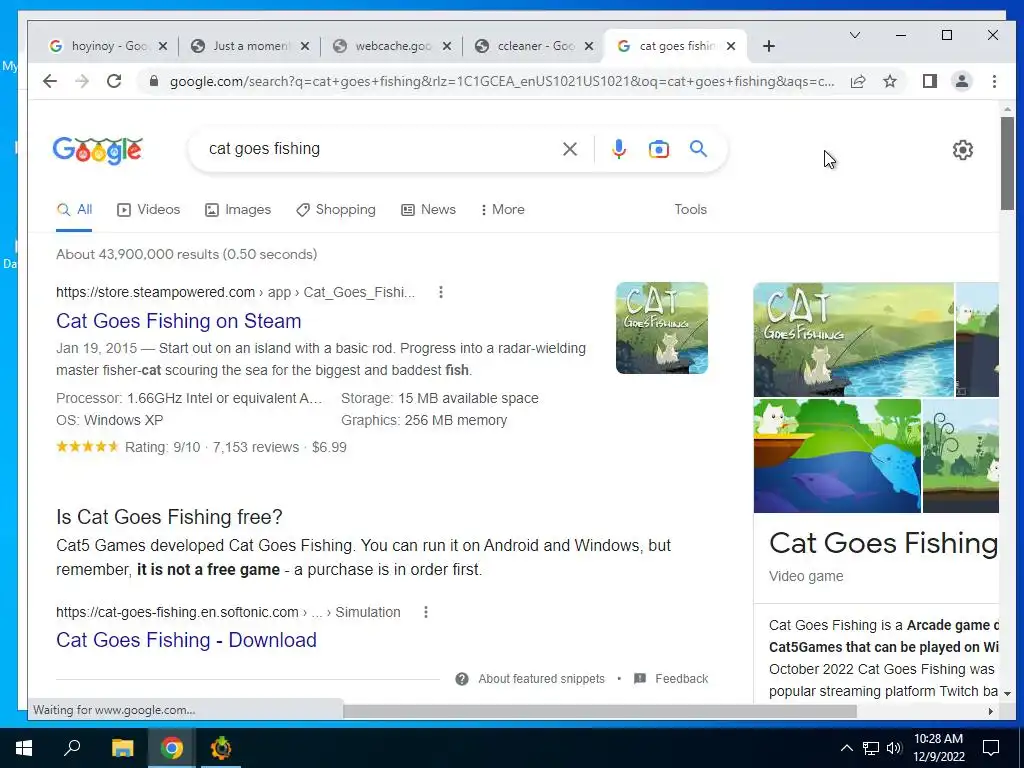Viewport: 1024px width, 768px height.
Task: Close the hoyinoy tab
Action: pos(163,46)
